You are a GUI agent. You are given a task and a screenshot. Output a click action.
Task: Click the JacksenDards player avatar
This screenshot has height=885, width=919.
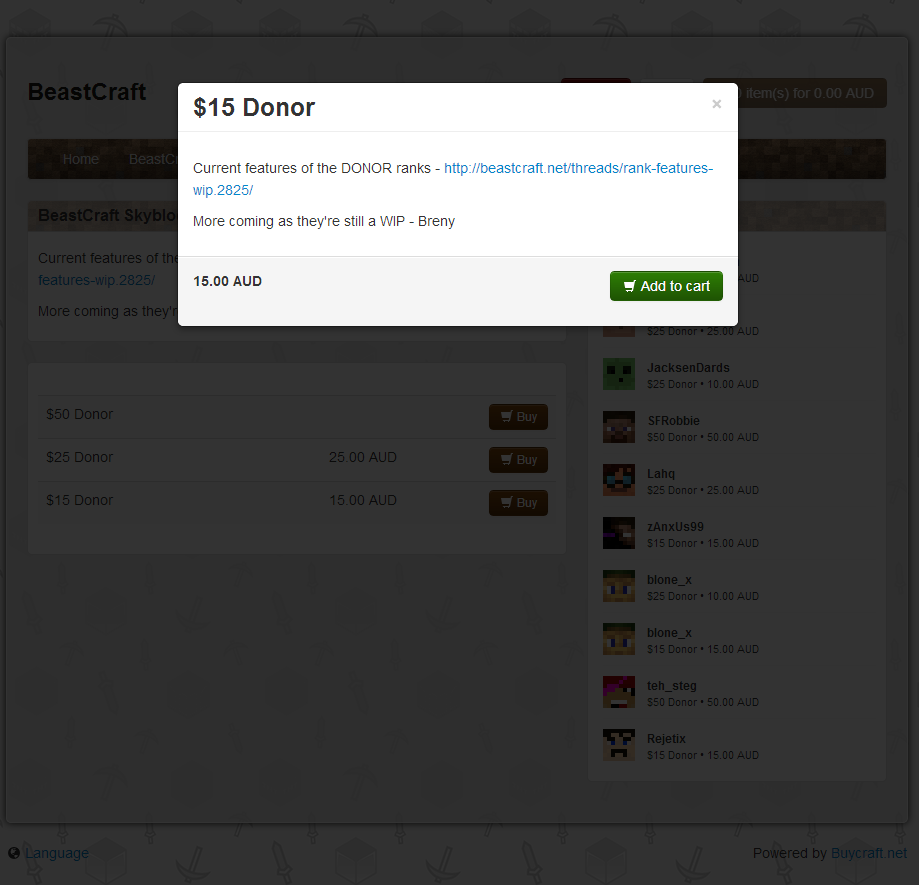pyautogui.click(x=619, y=374)
